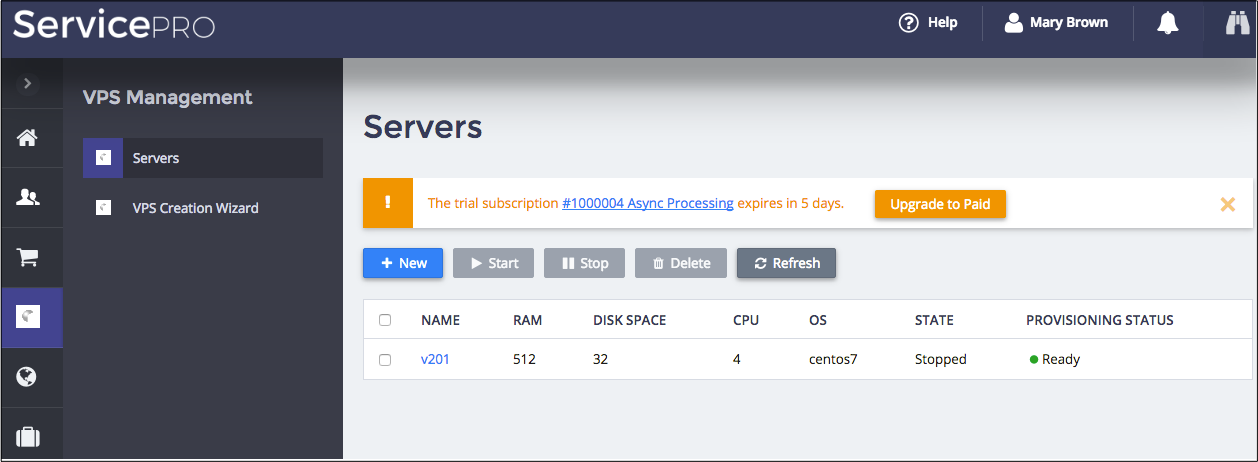Click the active VPS icon in sidebar

pyautogui.click(x=27, y=317)
